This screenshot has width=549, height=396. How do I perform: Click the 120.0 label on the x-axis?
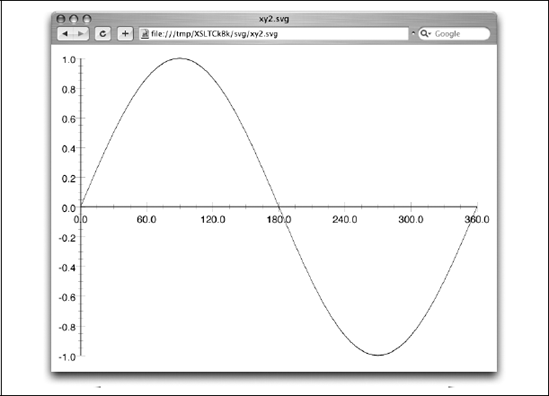tap(213, 220)
